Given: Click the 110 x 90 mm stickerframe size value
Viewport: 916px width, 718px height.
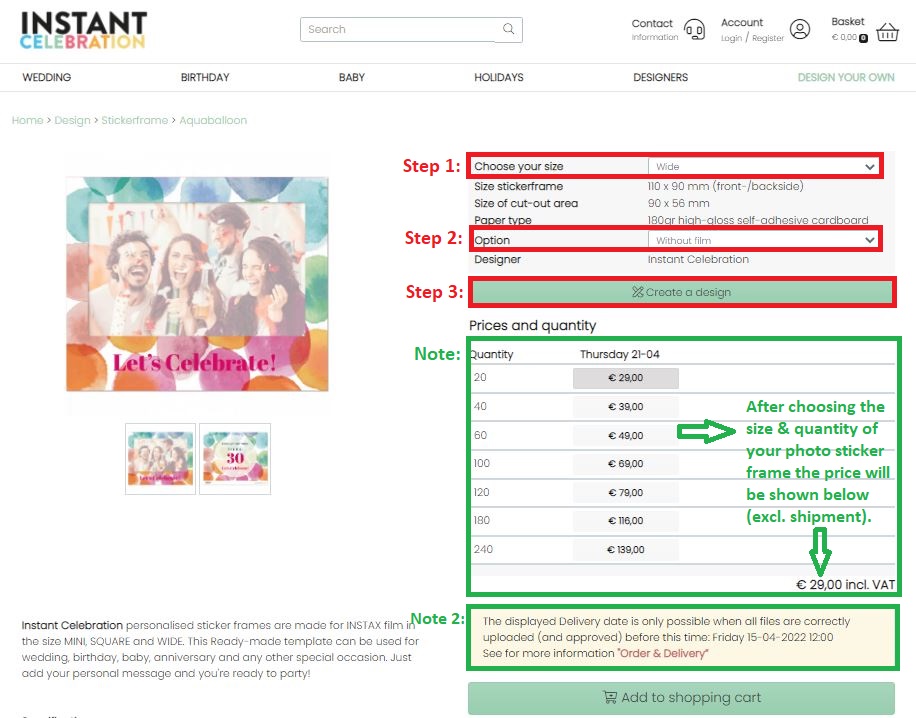Looking at the screenshot, I should tap(726, 186).
